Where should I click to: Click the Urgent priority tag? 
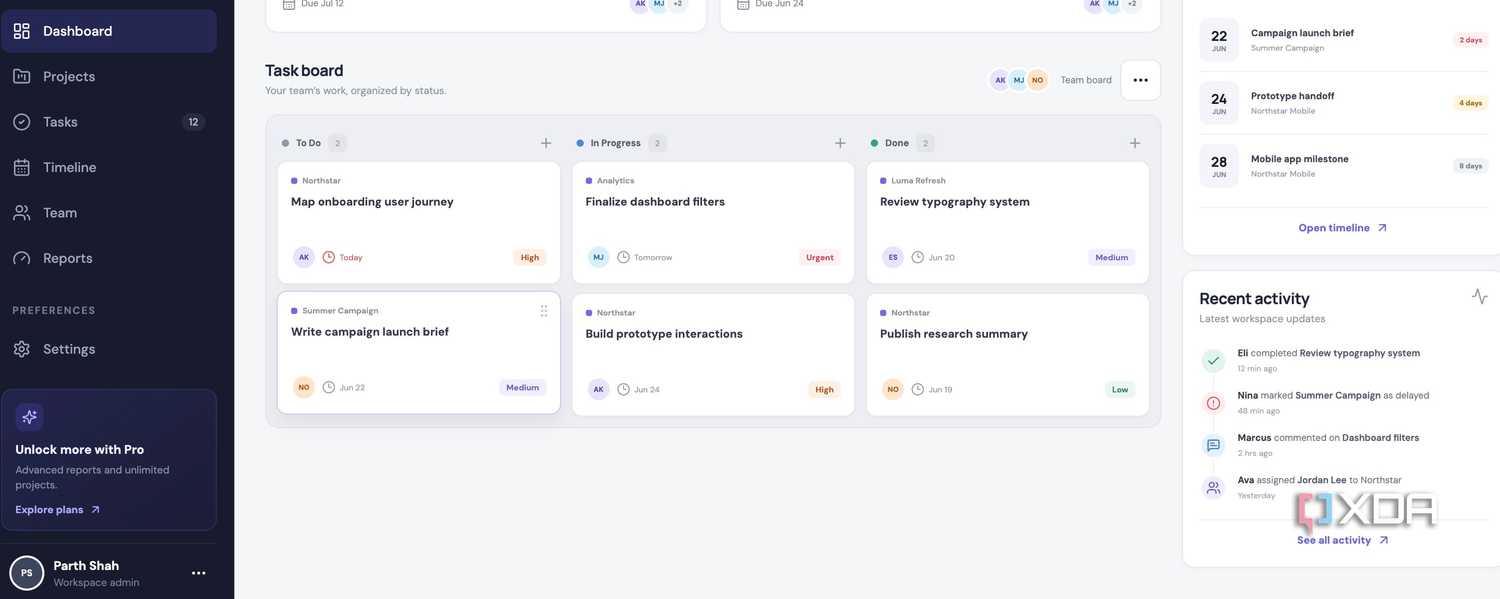(820, 257)
